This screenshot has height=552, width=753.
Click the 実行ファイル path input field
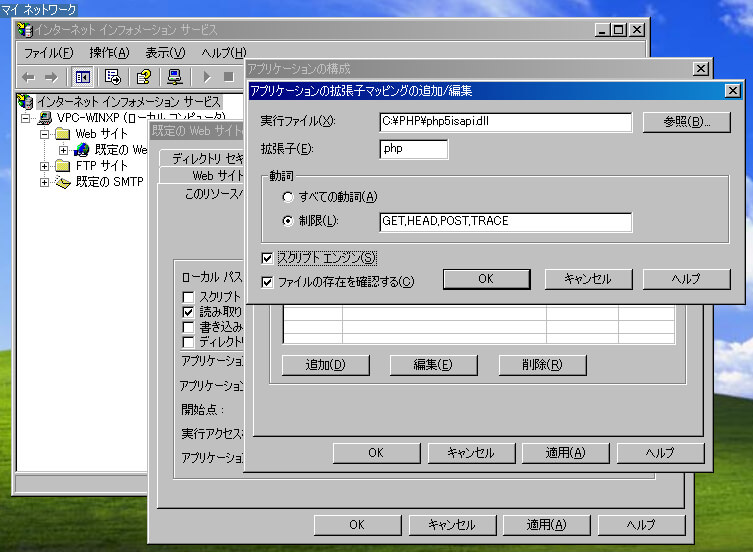tap(505, 122)
